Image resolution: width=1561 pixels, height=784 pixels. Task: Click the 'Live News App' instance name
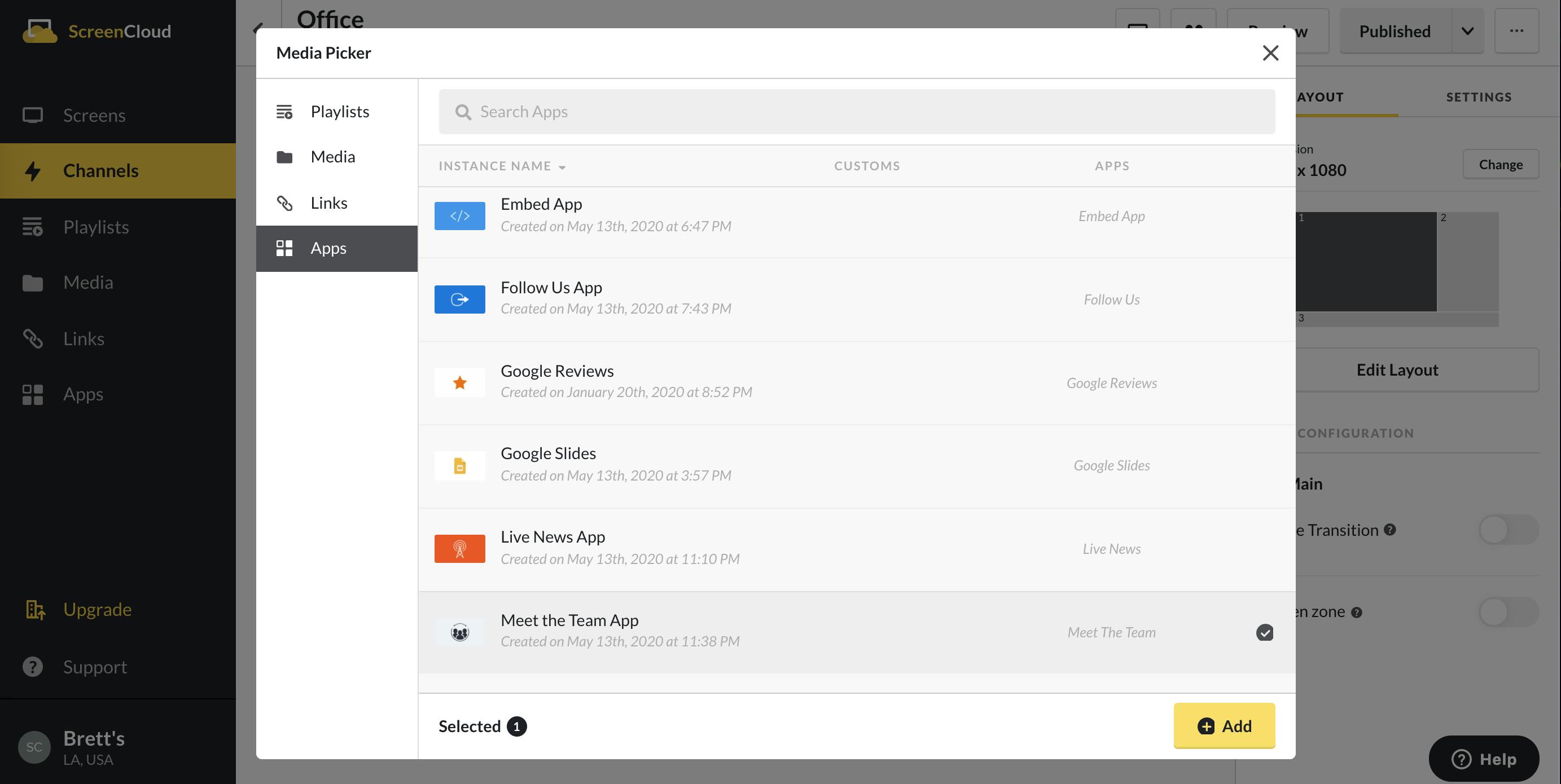tap(553, 536)
